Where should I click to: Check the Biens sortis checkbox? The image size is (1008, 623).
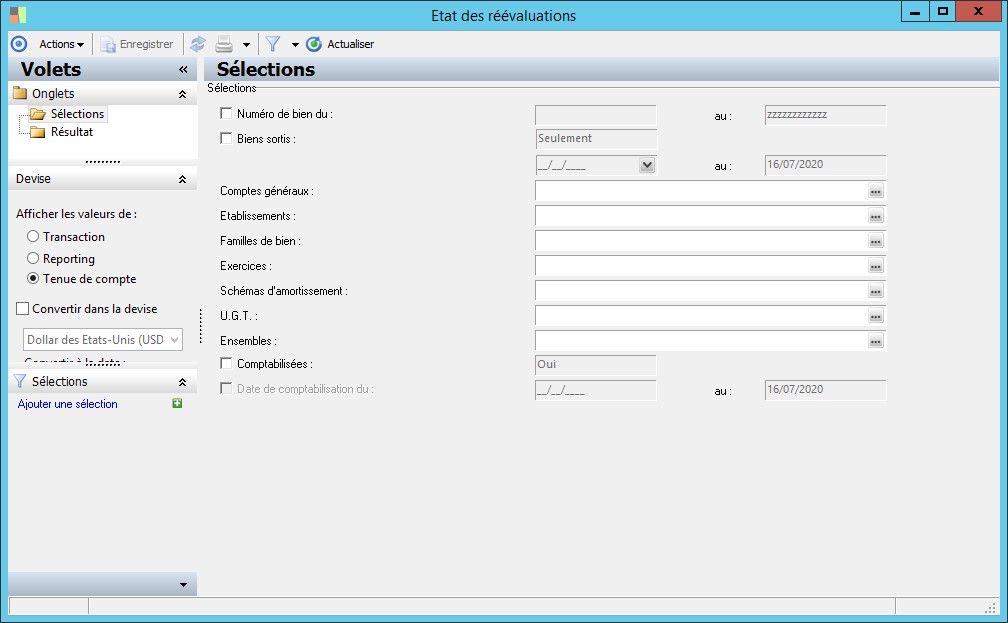226,138
